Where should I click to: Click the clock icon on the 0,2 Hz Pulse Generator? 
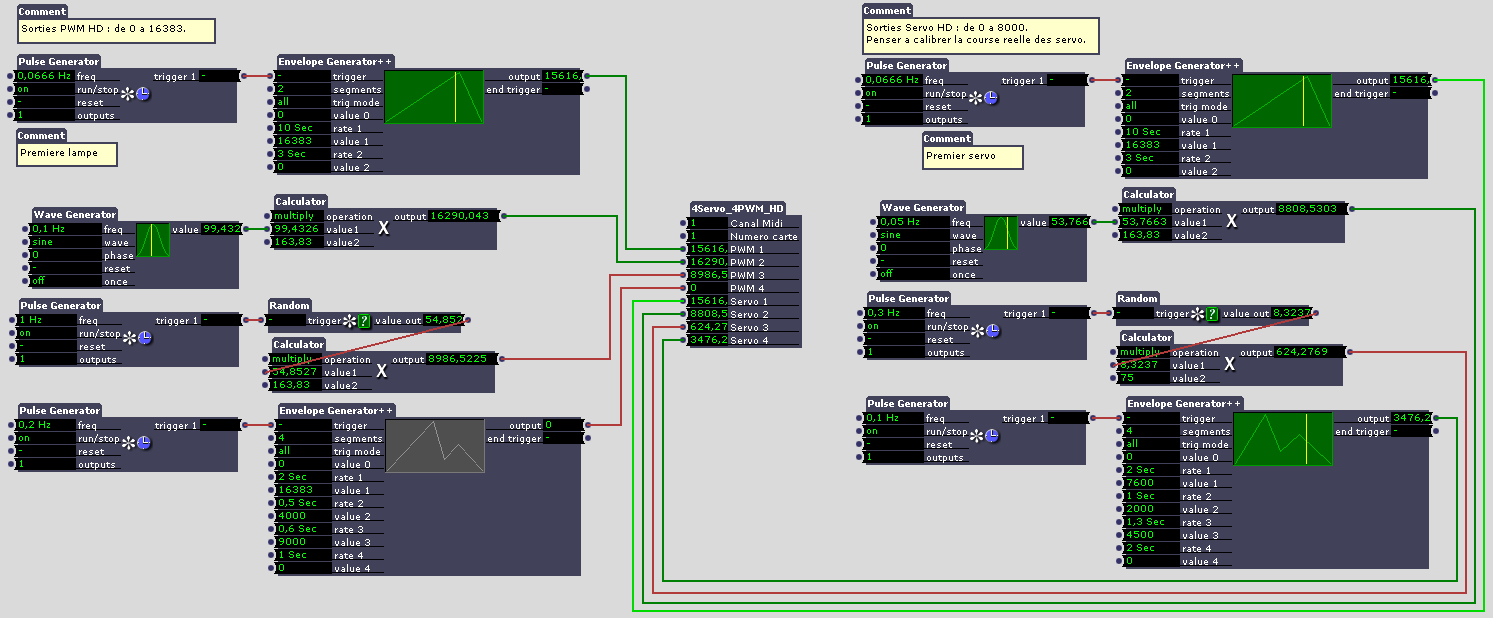coord(144,443)
